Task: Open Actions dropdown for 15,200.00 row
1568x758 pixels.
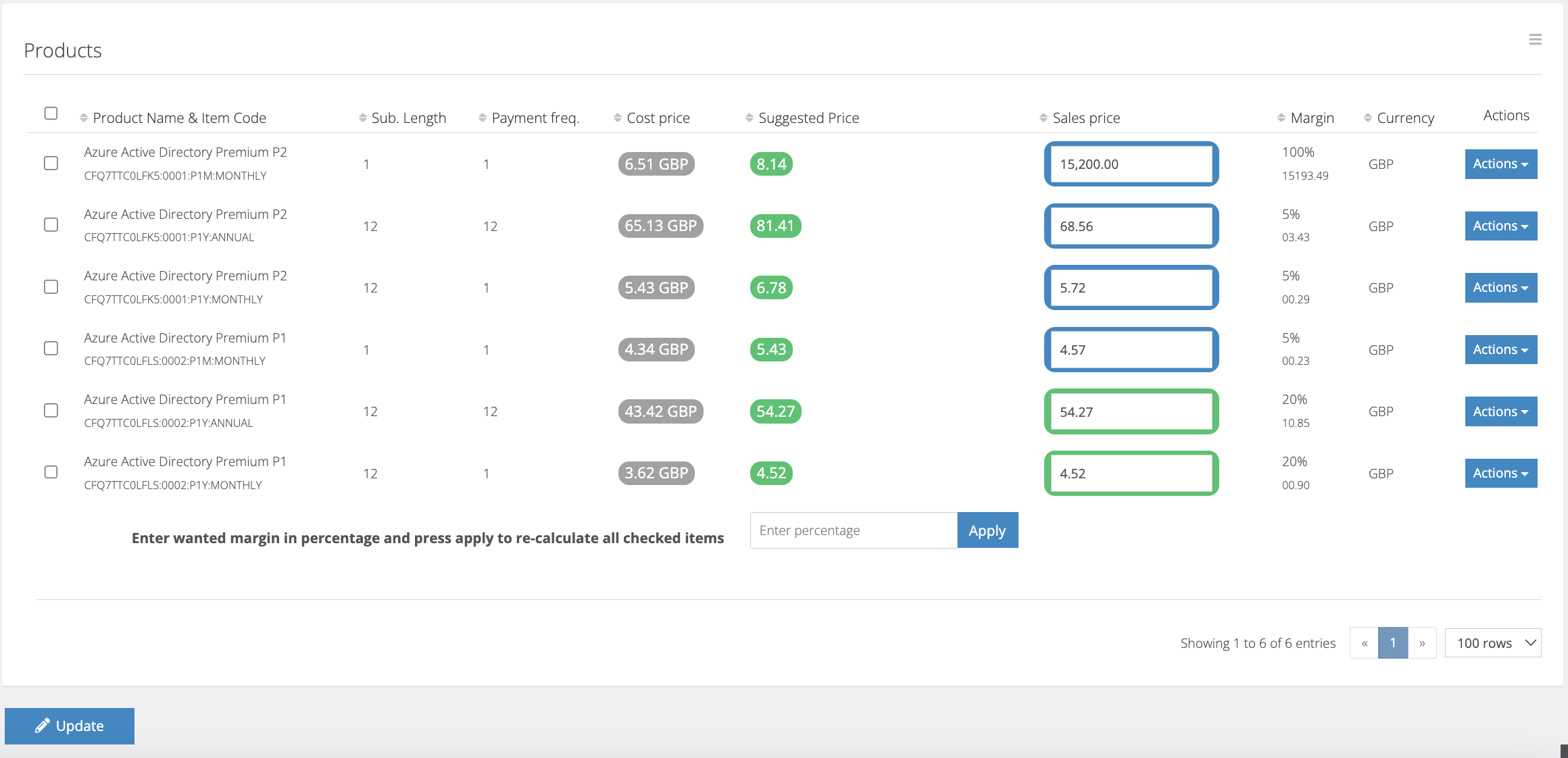Action: [x=1500, y=164]
